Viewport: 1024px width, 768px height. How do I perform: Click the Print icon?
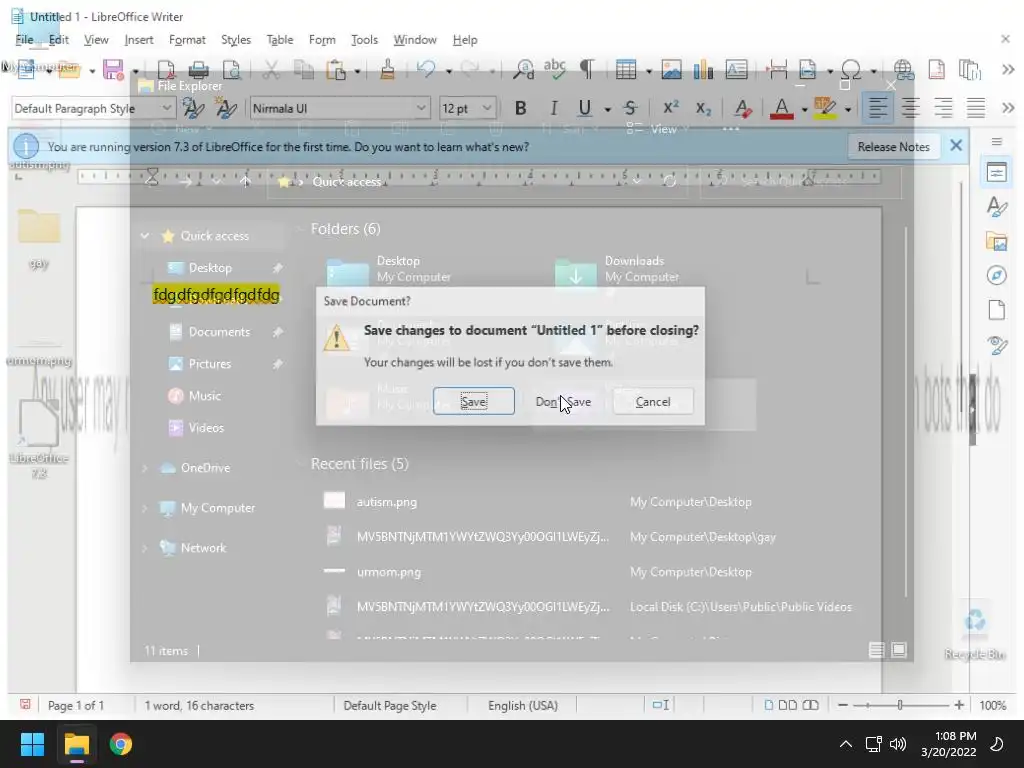click(x=199, y=69)
